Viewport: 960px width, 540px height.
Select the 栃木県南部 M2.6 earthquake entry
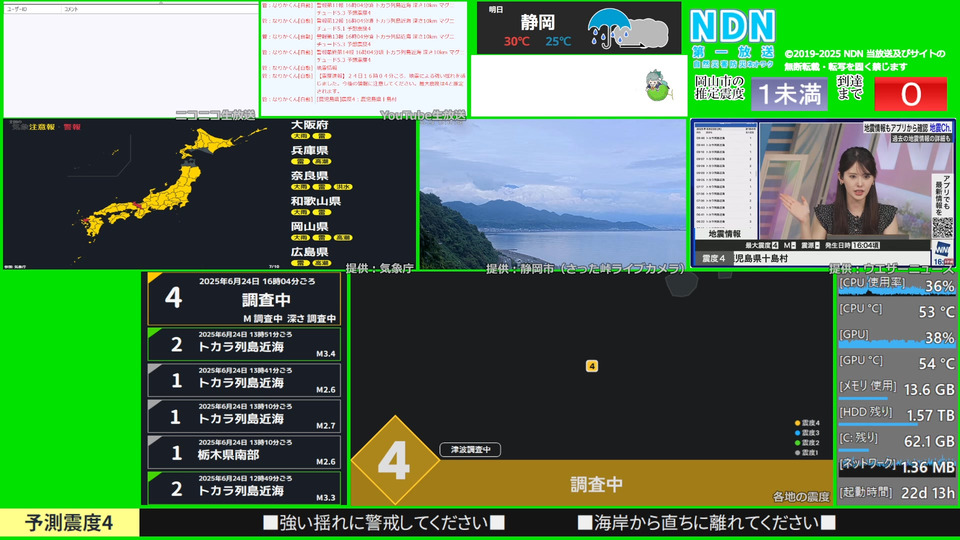[x=244, y=452]
